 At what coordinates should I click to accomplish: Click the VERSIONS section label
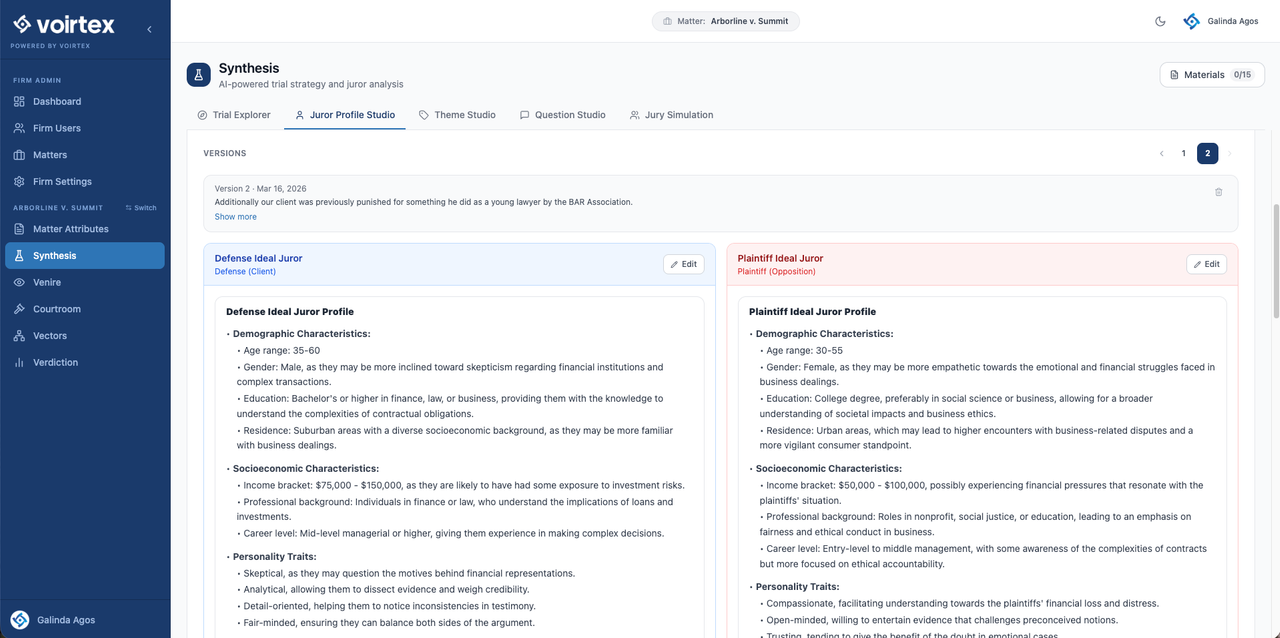(225, 154)
